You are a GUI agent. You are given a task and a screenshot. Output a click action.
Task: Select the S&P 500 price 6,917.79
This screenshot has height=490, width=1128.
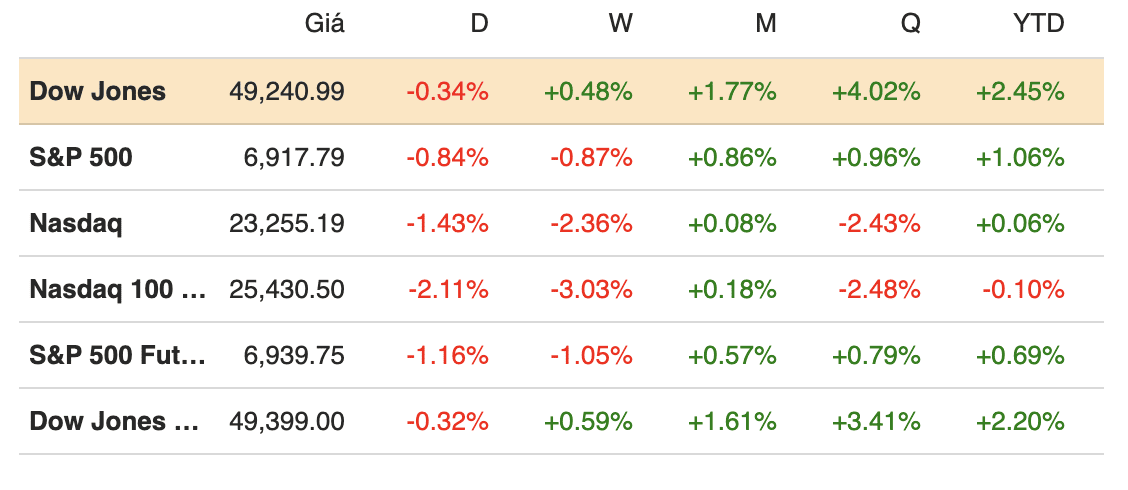click(295, 158)
